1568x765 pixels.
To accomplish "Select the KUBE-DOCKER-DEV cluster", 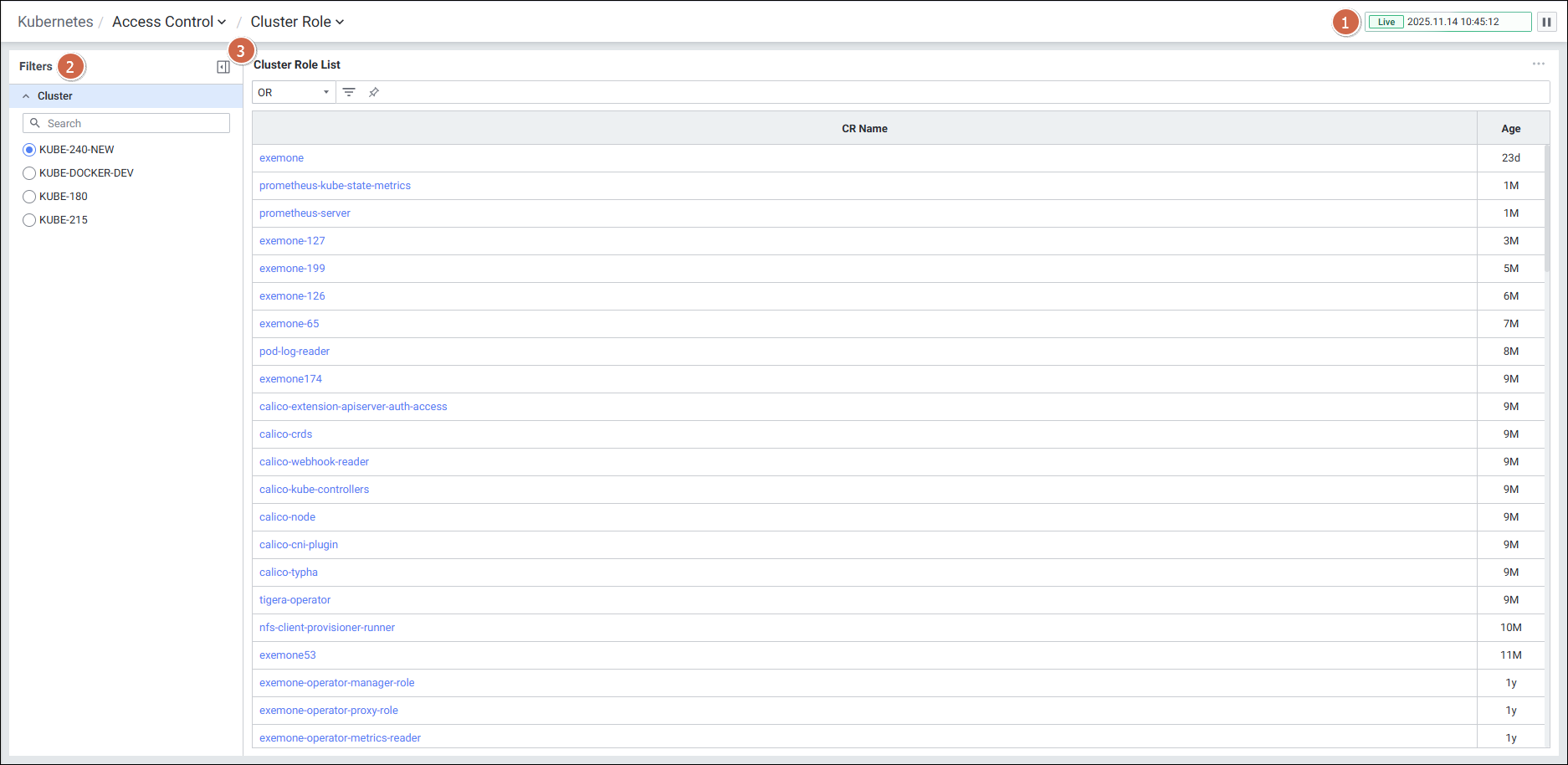I will 29,173.
